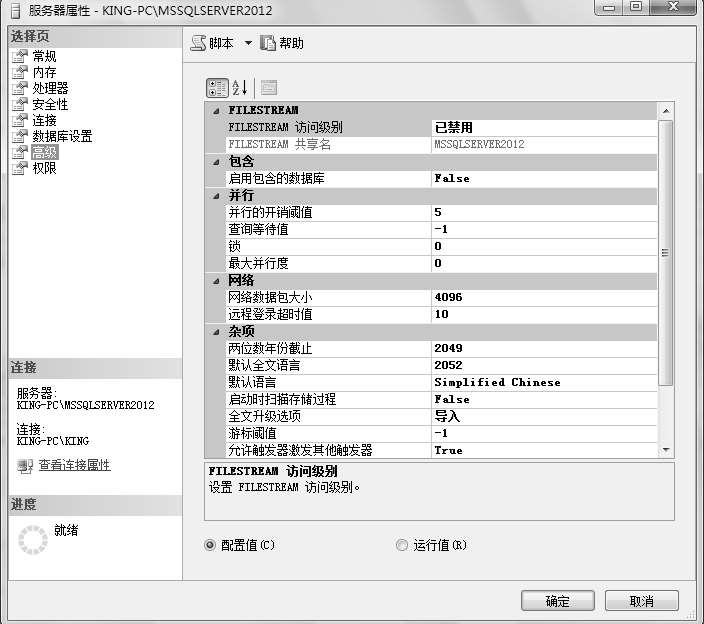
Task: Edit 锁 value field
Action: coord(544,246)
